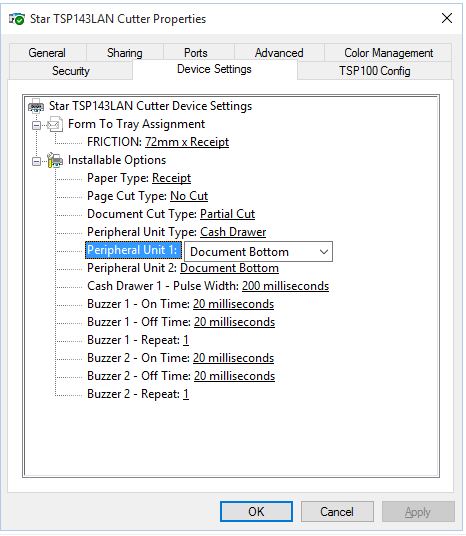466x536 pixels.
Task: Click the printer icon beside Device Settings root
Action: [36, 106]
